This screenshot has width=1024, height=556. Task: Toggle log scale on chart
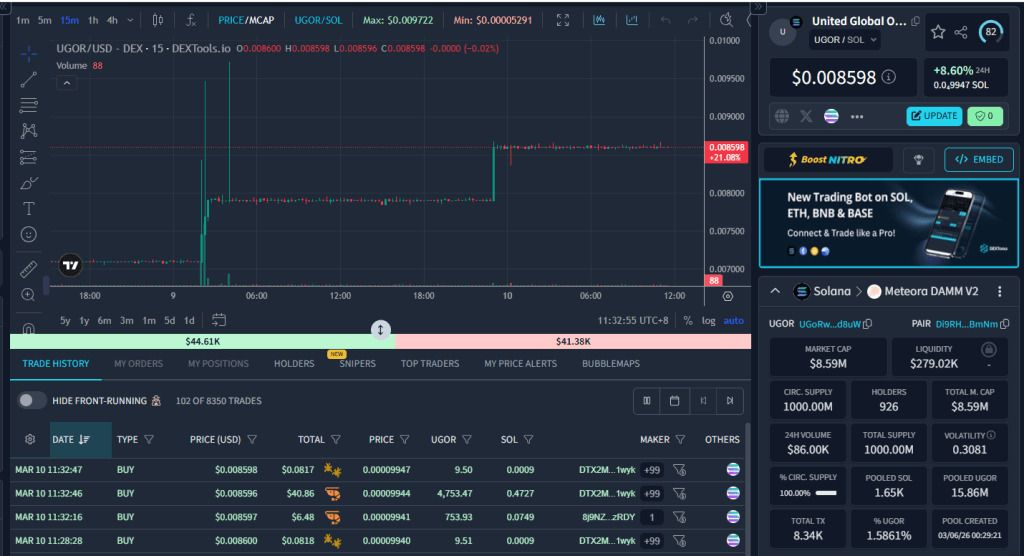tap(709, 321)
